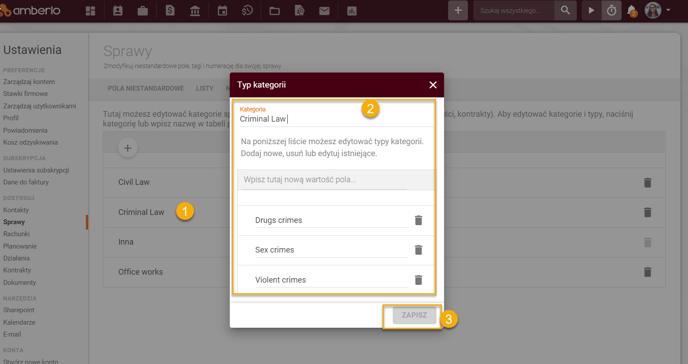Open the time history clock icon
Image resolution: width=688 pixels, height=364 pixels.
coord(247,11)
